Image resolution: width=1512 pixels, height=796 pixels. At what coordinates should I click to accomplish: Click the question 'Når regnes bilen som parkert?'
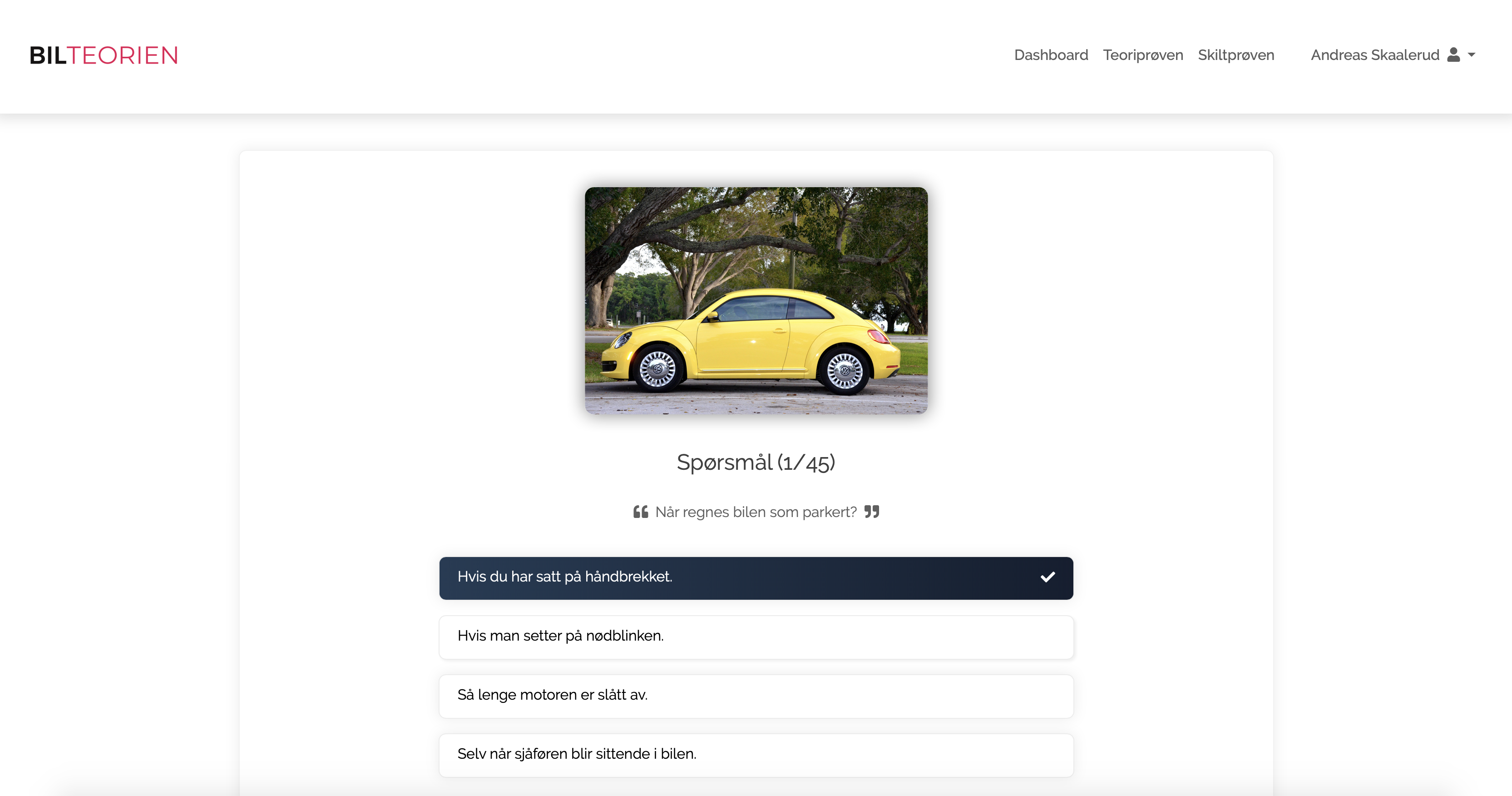(756, 512)
